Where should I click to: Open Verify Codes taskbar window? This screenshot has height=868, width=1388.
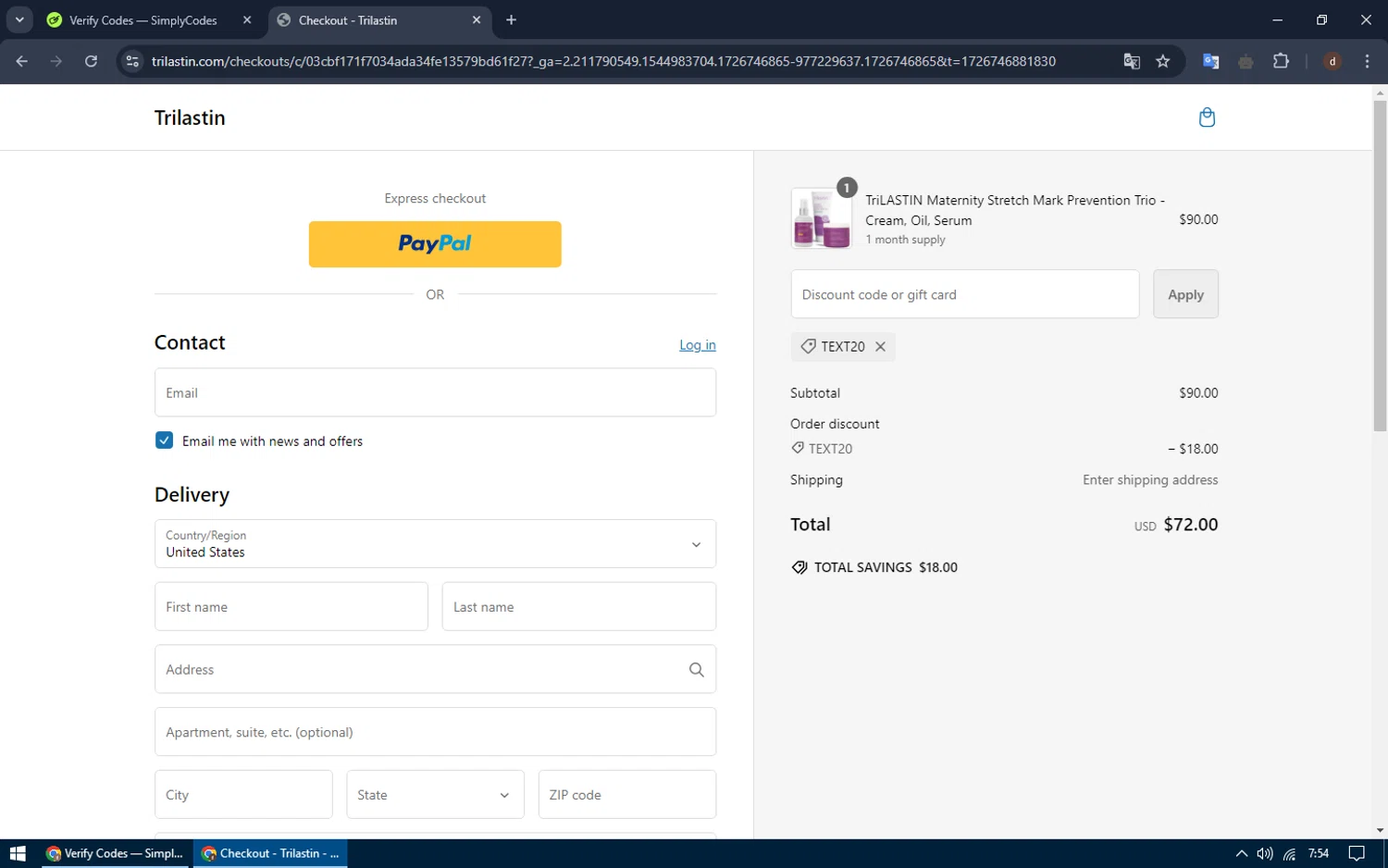tap(116, 853)
